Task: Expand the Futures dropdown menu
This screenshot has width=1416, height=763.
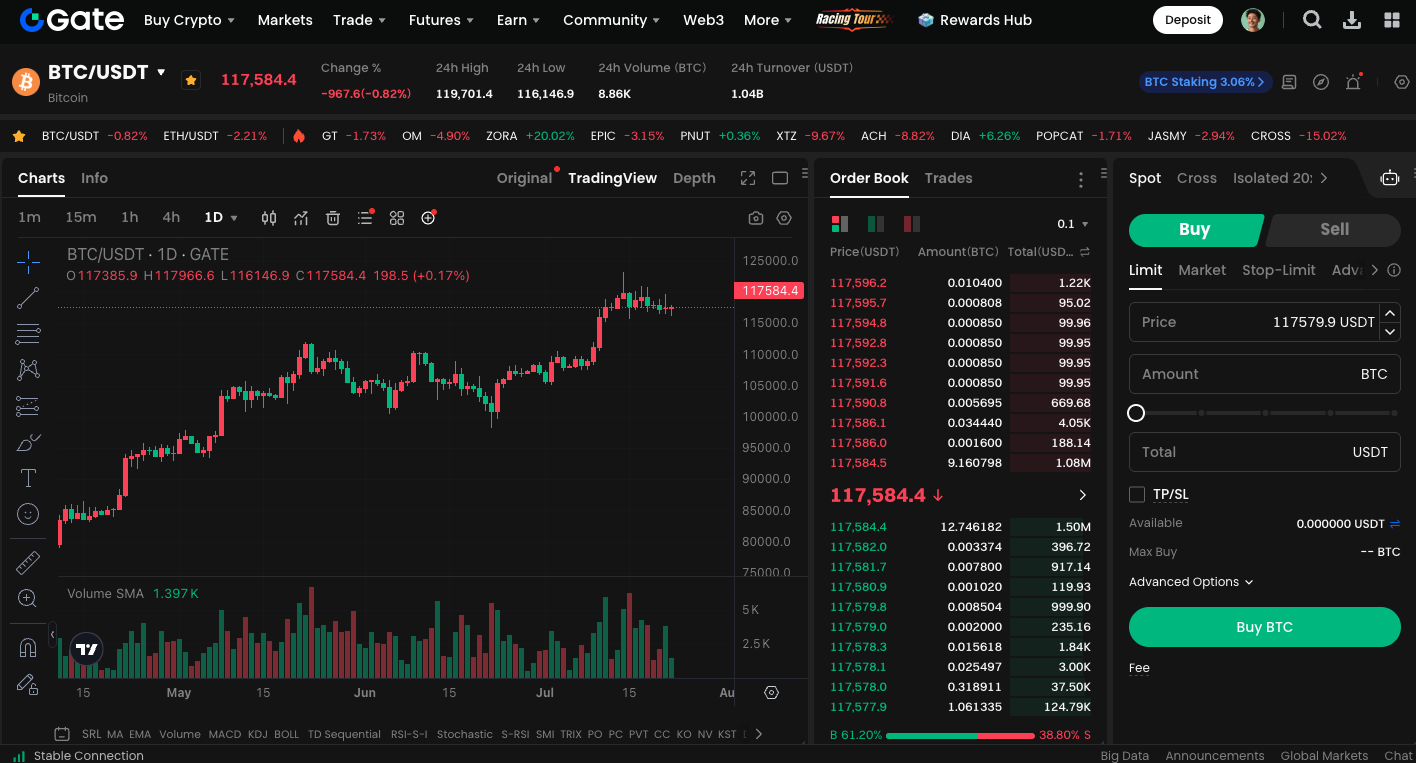Action: point(442,20)
